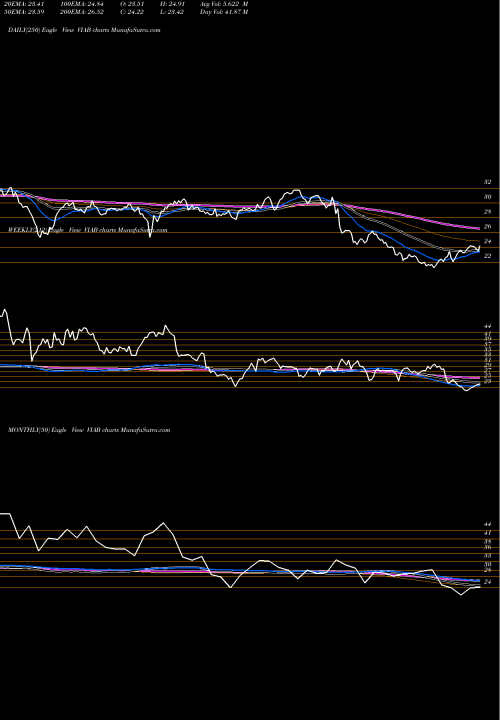Click the 100EMA value text
Screen dimensions: 500x720
84,4
